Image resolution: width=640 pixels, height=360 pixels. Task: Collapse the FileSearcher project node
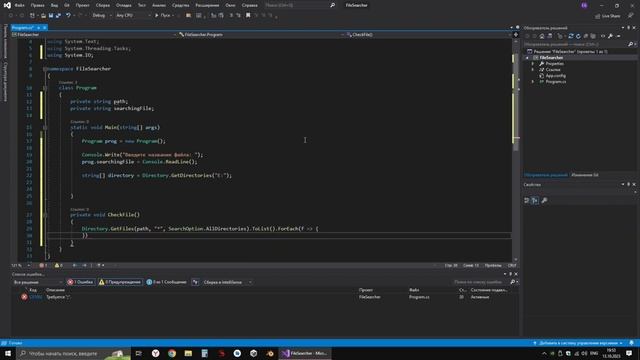click(527, 58)
